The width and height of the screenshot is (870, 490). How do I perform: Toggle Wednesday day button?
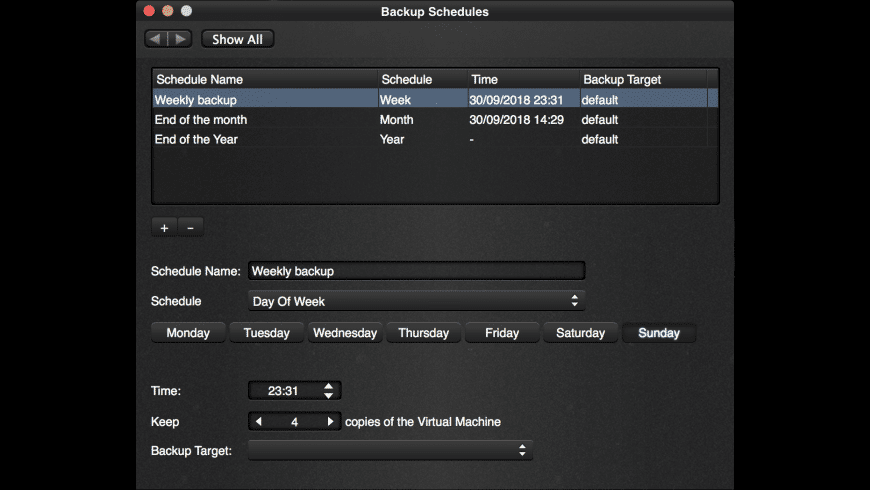345,333
